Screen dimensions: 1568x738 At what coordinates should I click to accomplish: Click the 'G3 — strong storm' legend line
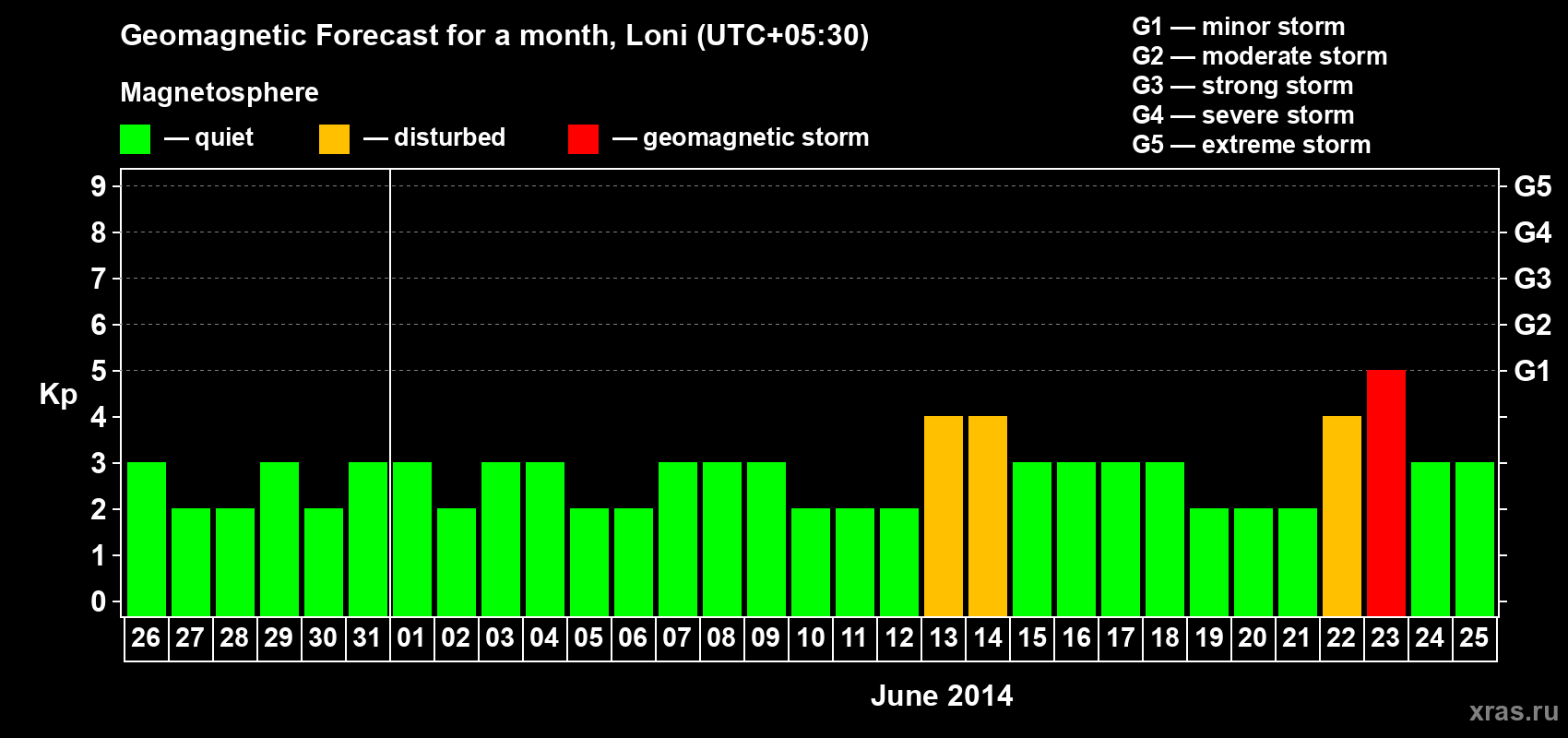pyautogui.click(x=1242, y=86)
